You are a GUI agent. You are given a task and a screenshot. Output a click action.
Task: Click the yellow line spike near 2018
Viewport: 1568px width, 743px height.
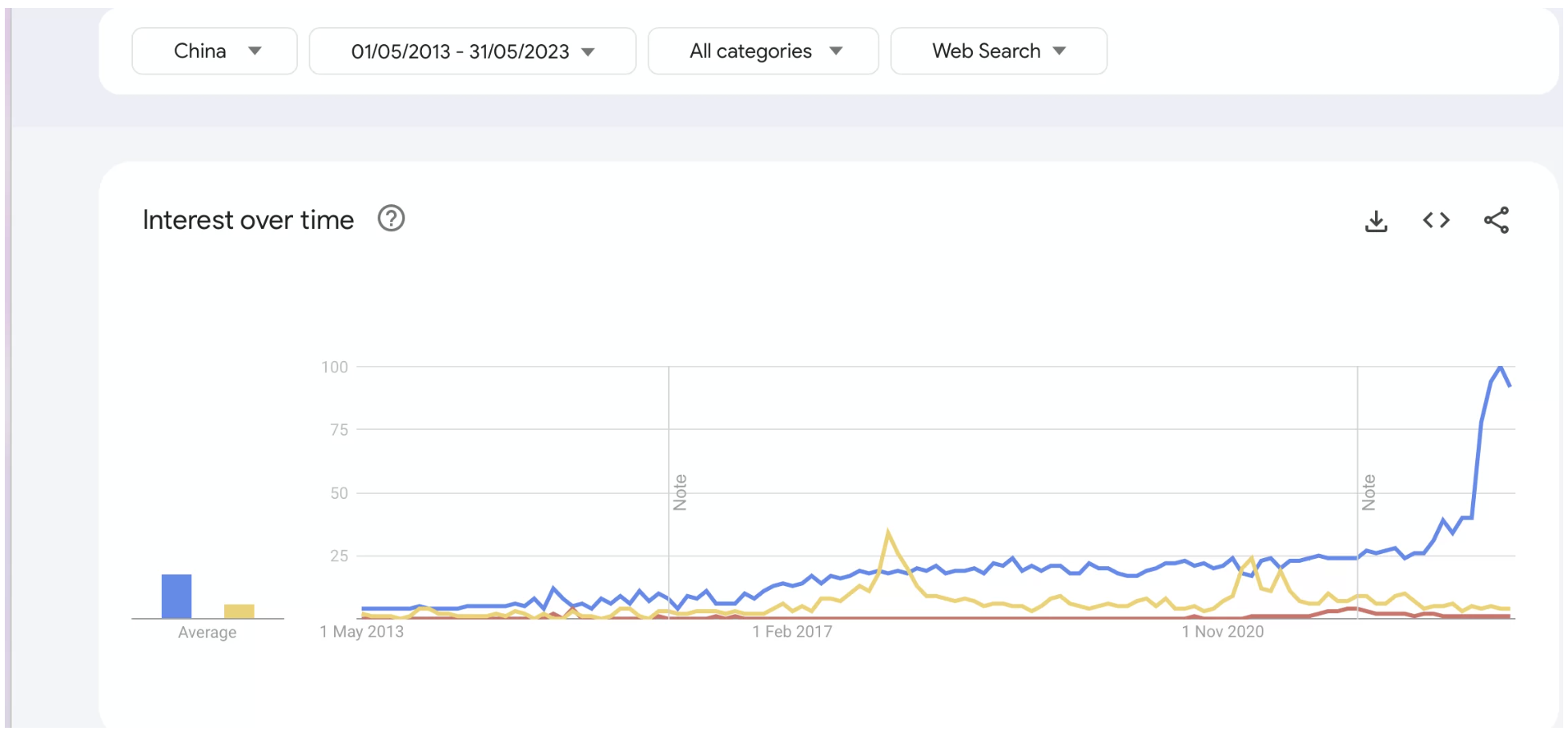coord(888,531)
